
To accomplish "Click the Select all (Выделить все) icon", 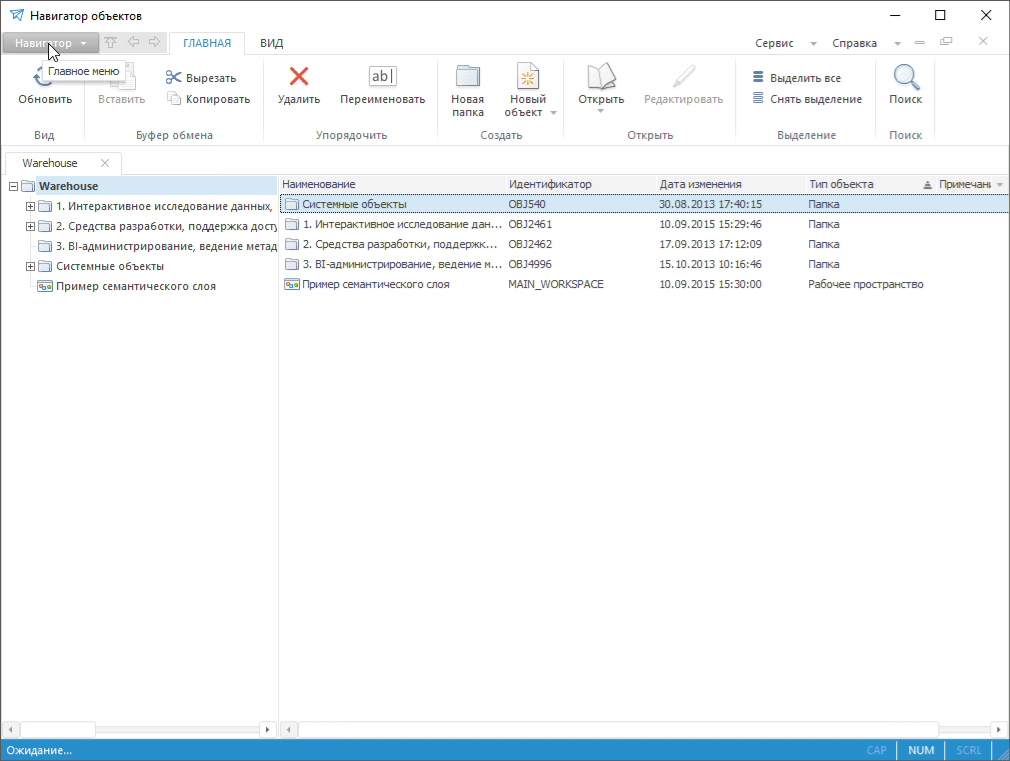I will click(x=758, y=78).
